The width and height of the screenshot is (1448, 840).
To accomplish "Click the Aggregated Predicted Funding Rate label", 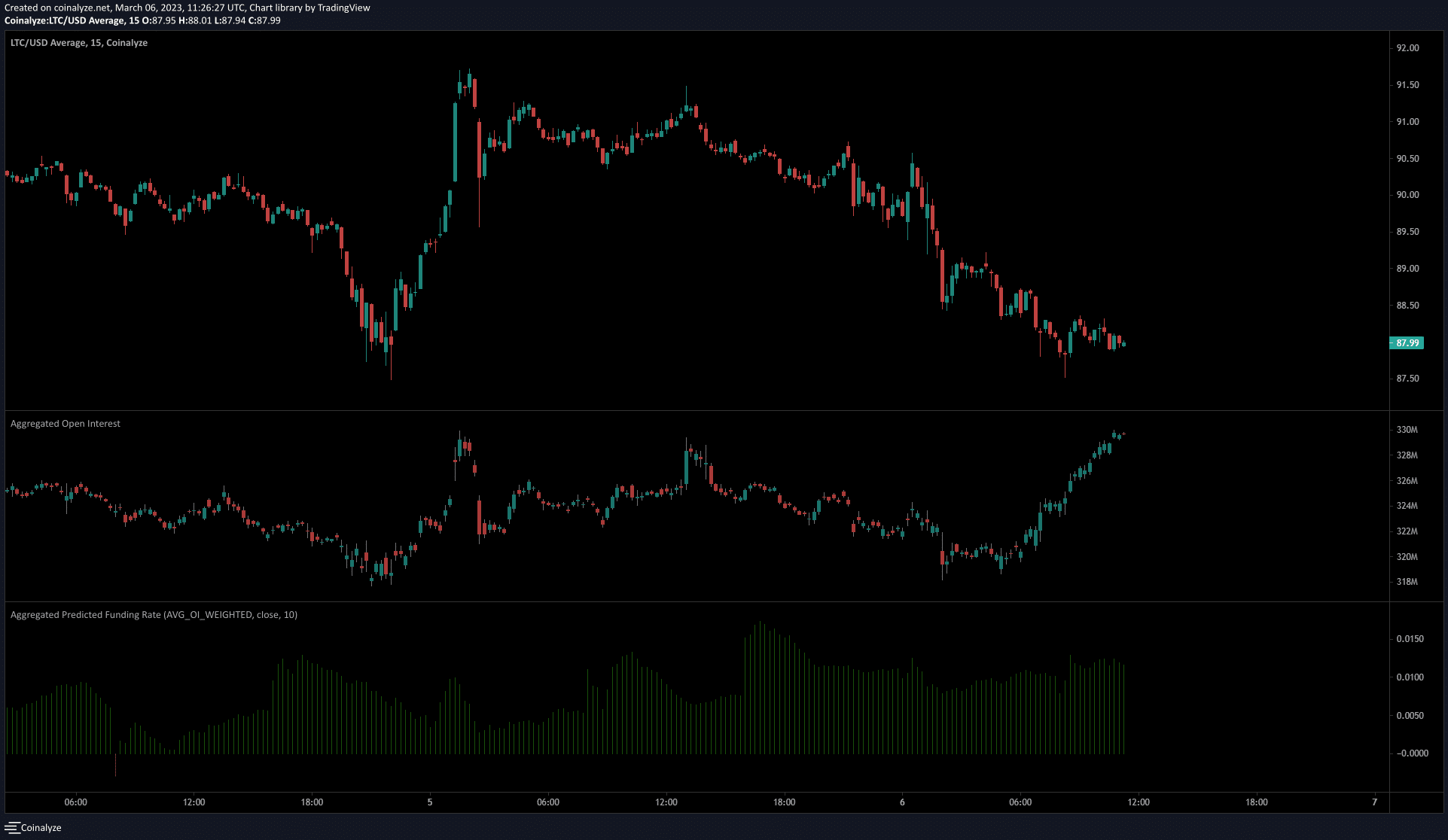I will point(154,615).
